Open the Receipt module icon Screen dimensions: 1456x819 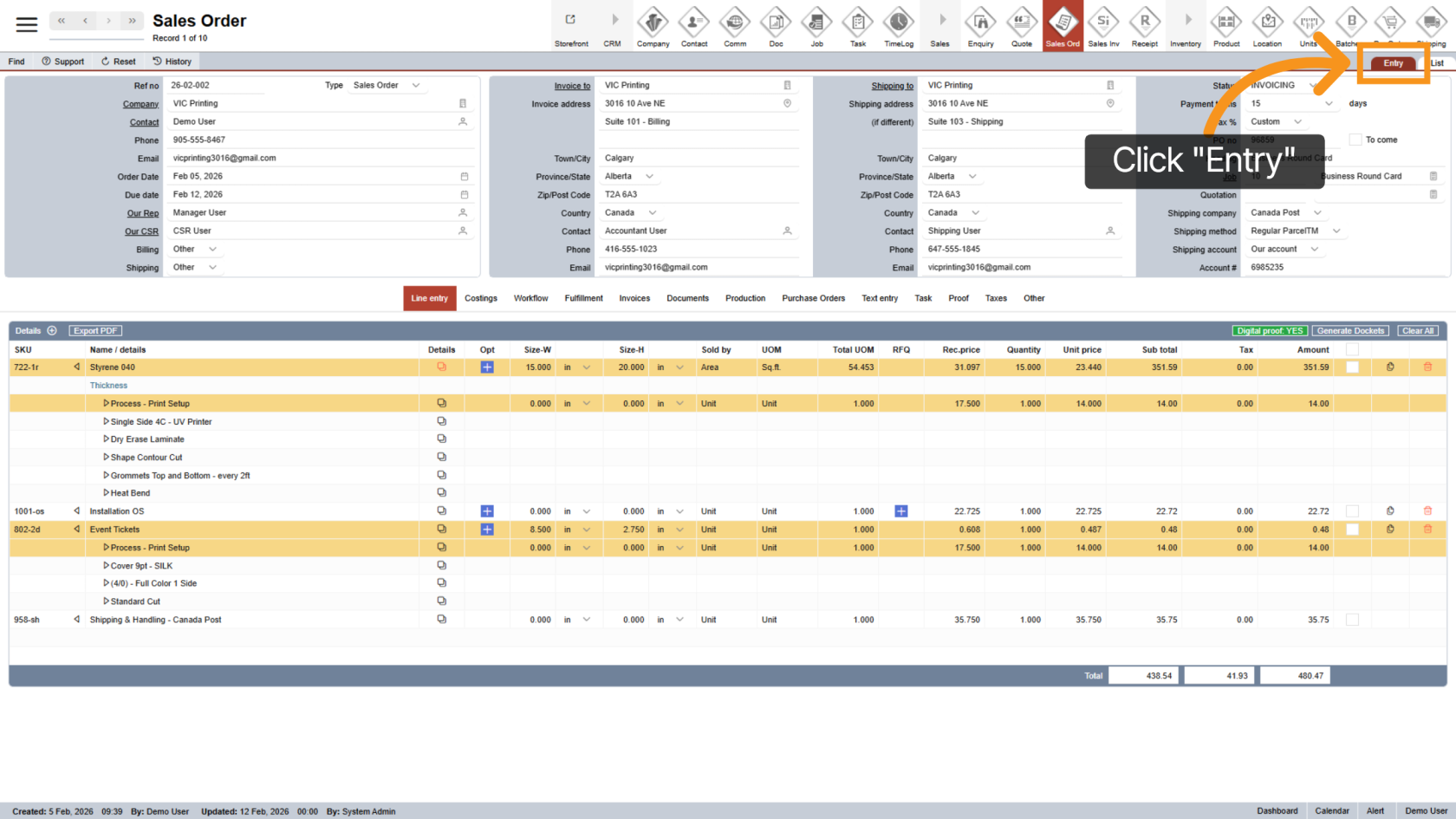1144,26
